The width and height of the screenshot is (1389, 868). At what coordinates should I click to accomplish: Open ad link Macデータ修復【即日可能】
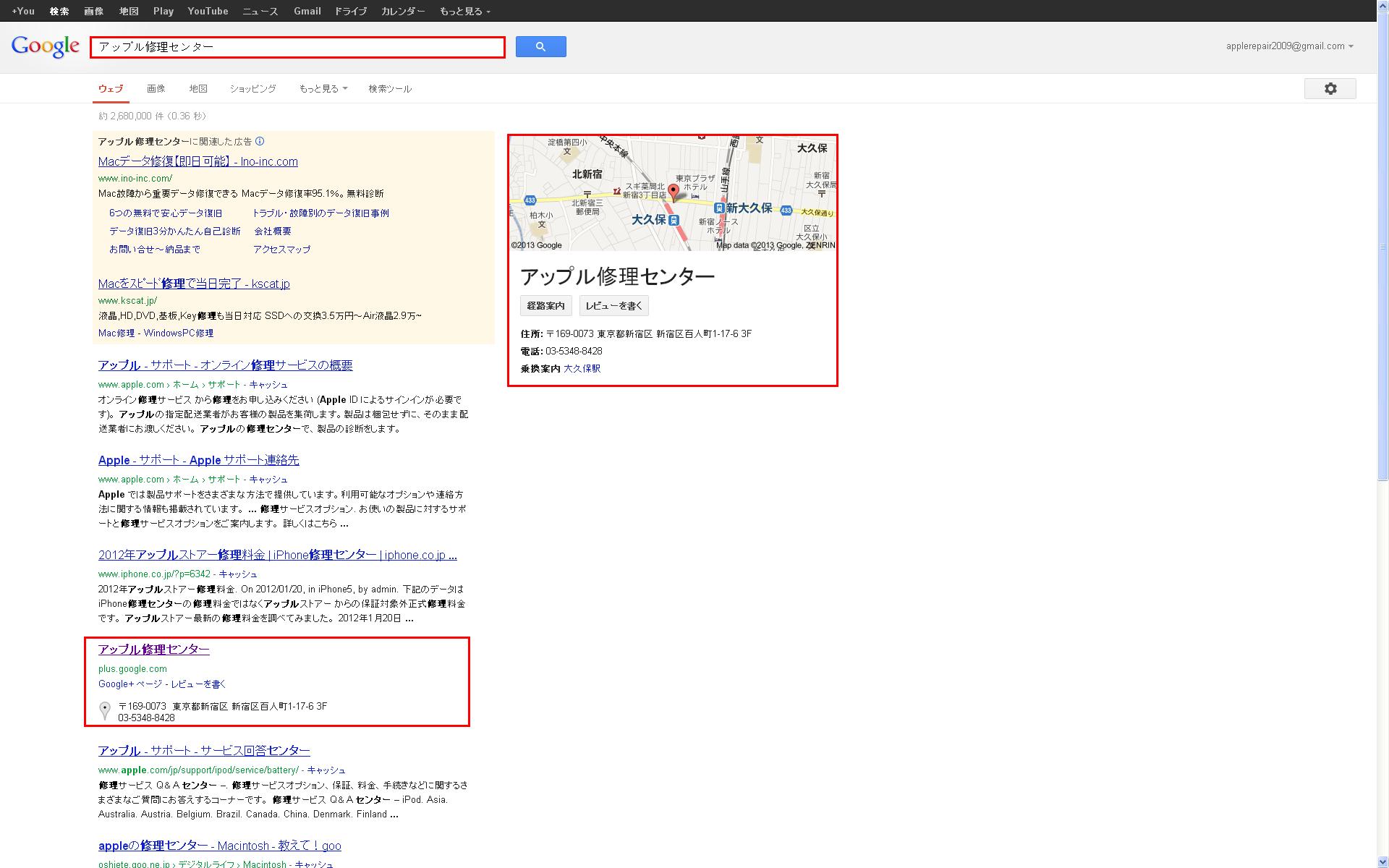198,161
